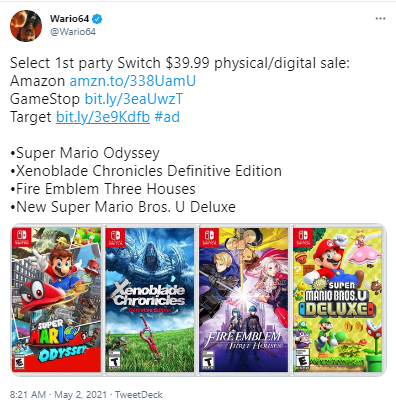View the Super Mario Odyssey cover image
The width and height of the screenshot is (396, 409).
pyautogui.click(x=57, y=300)
